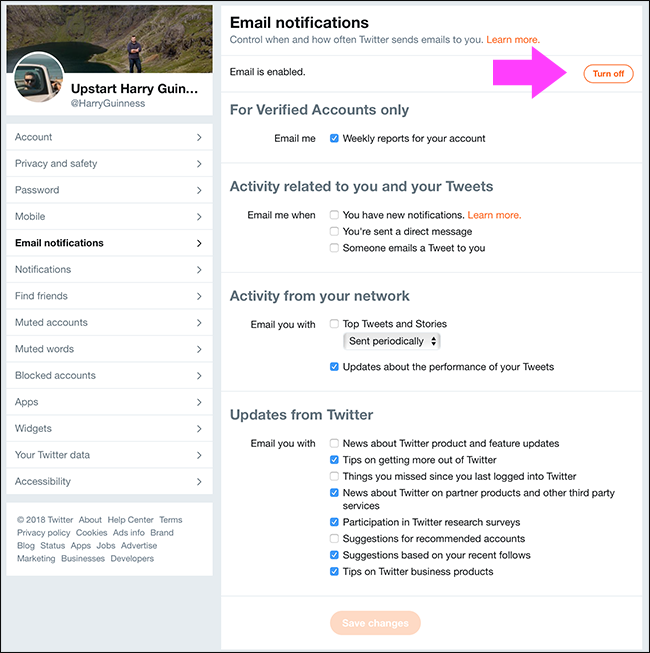
Task: Click the chevron next to Muted words
Action: [199, 349]
